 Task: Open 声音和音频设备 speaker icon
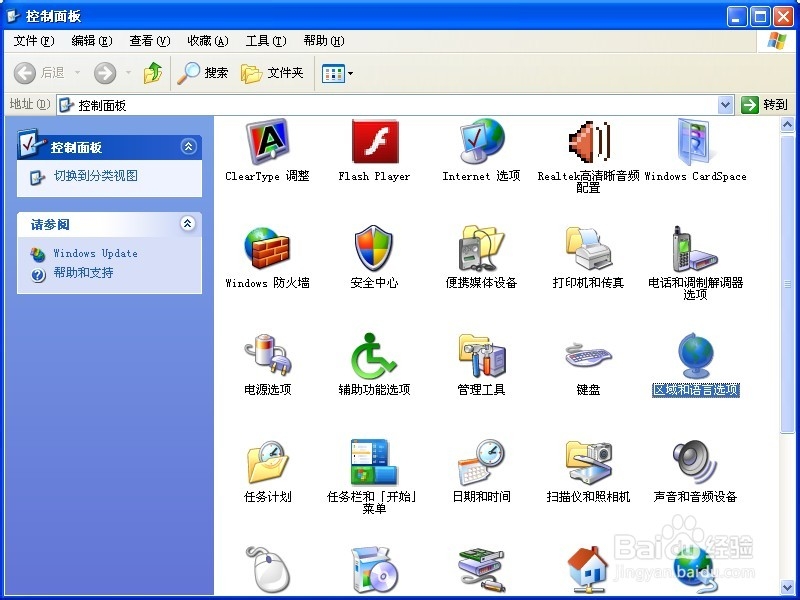click(x=695, y=462)
